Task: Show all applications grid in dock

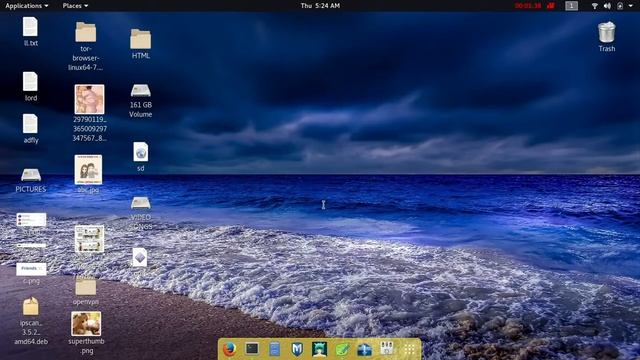Action: tap(409, 349)
